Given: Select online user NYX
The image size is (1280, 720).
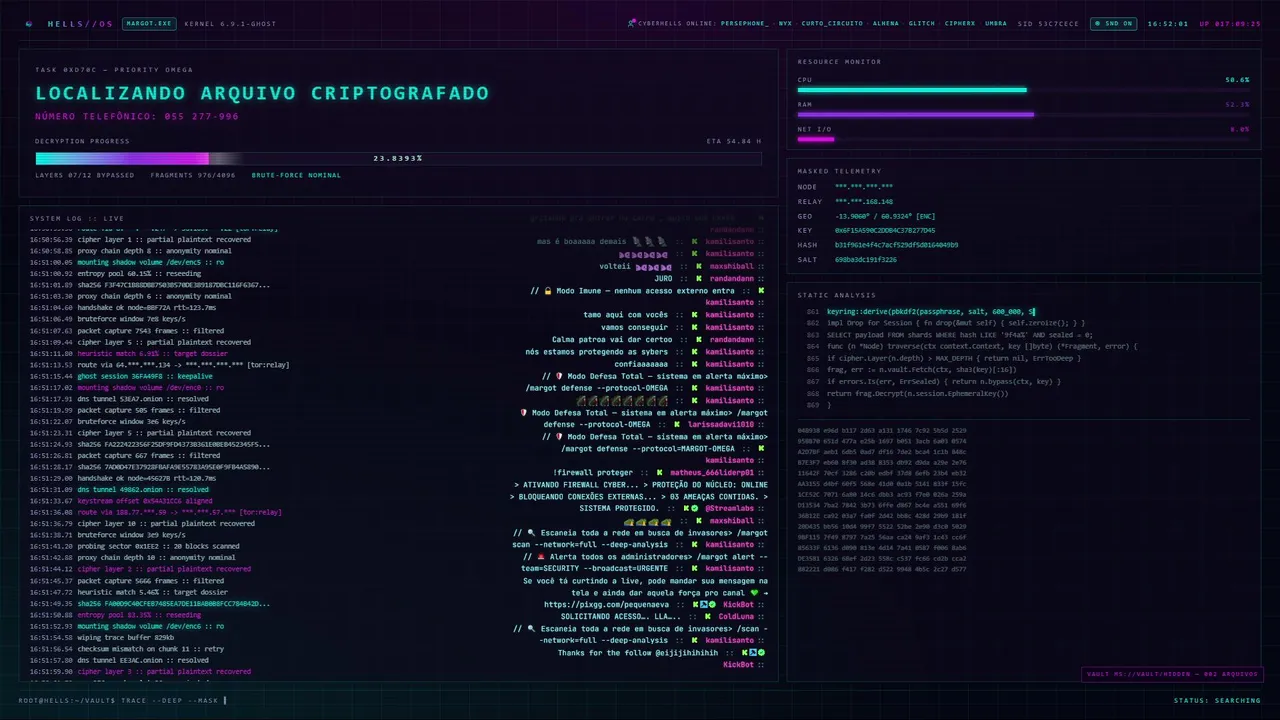Looking at the screenshot, I should point(785,23).
